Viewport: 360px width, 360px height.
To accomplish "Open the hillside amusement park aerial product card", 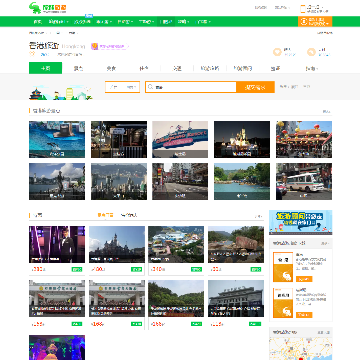I will click(176, 244).
